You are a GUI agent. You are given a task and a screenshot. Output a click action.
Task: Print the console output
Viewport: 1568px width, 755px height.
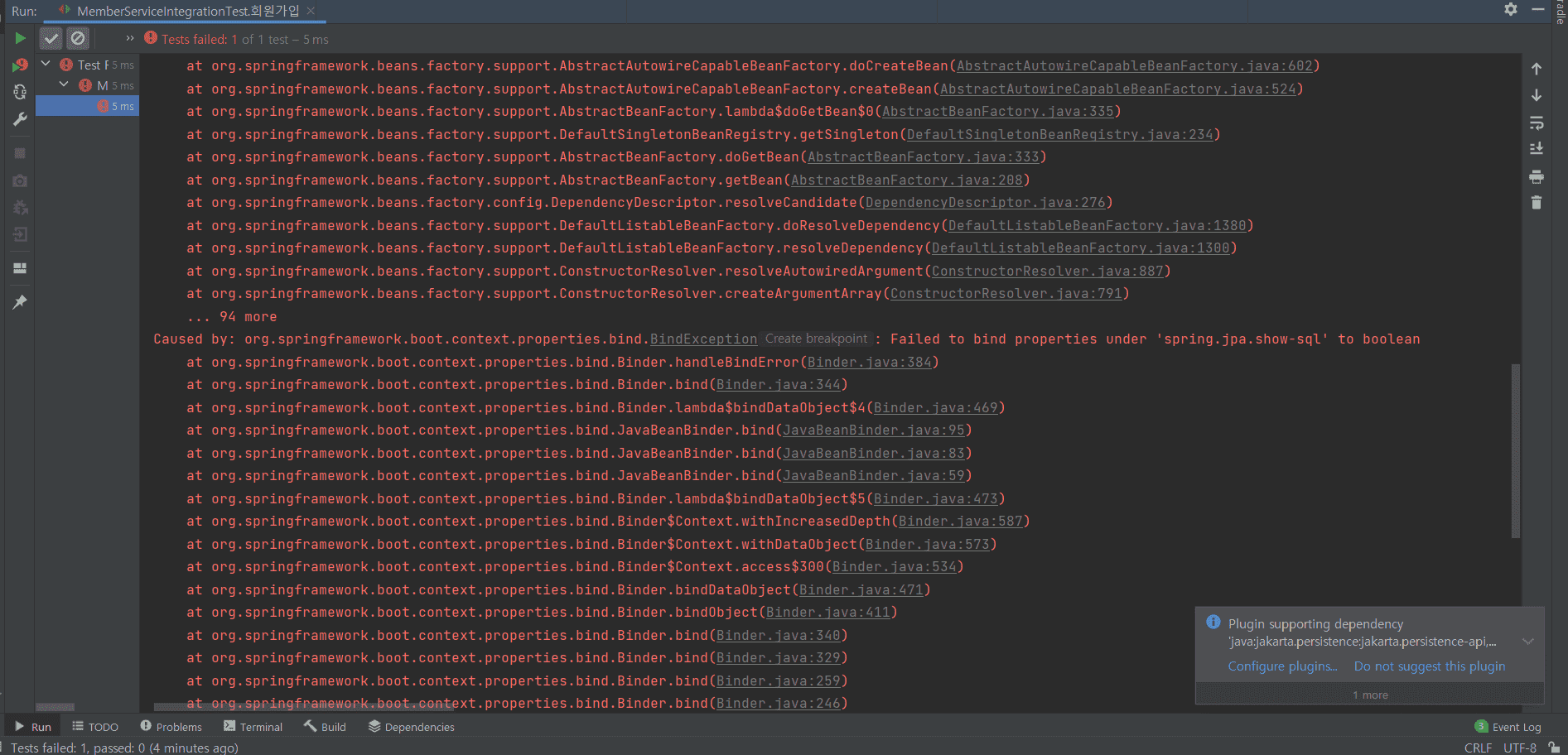(1537, 176)
